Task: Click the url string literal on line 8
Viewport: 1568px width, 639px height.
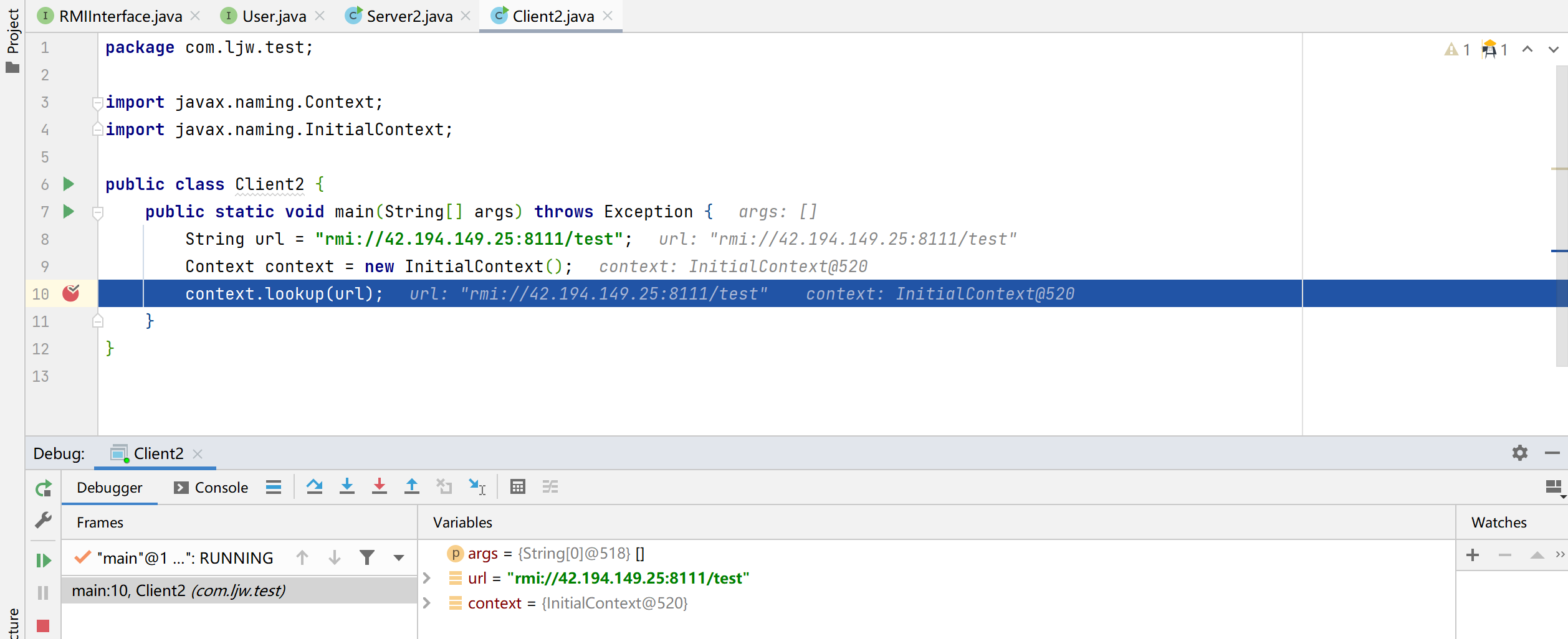Action: click(x=469, y=239)
